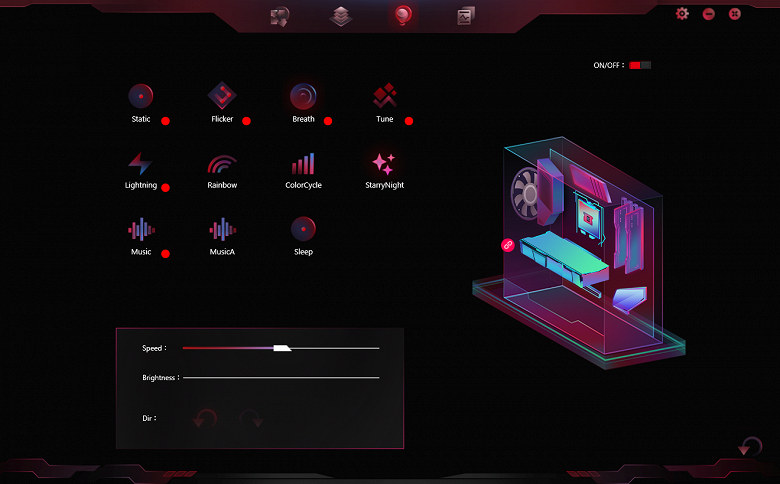780x484 pixels.
Task: Click the color dot next to Lightning
Action: point(166,188)
